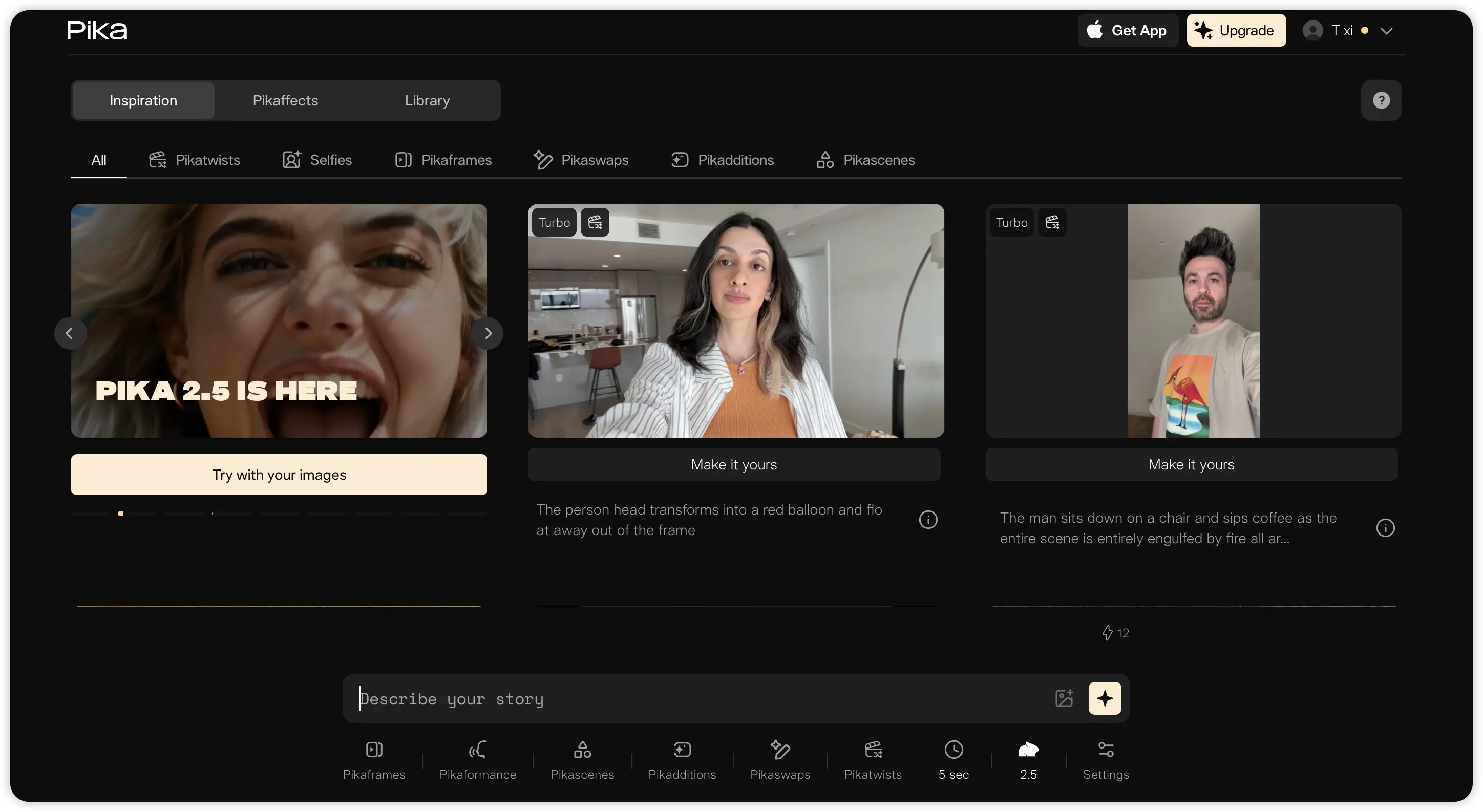
Task: Open the Settings options panel
Action: (x=1106, y=760)
